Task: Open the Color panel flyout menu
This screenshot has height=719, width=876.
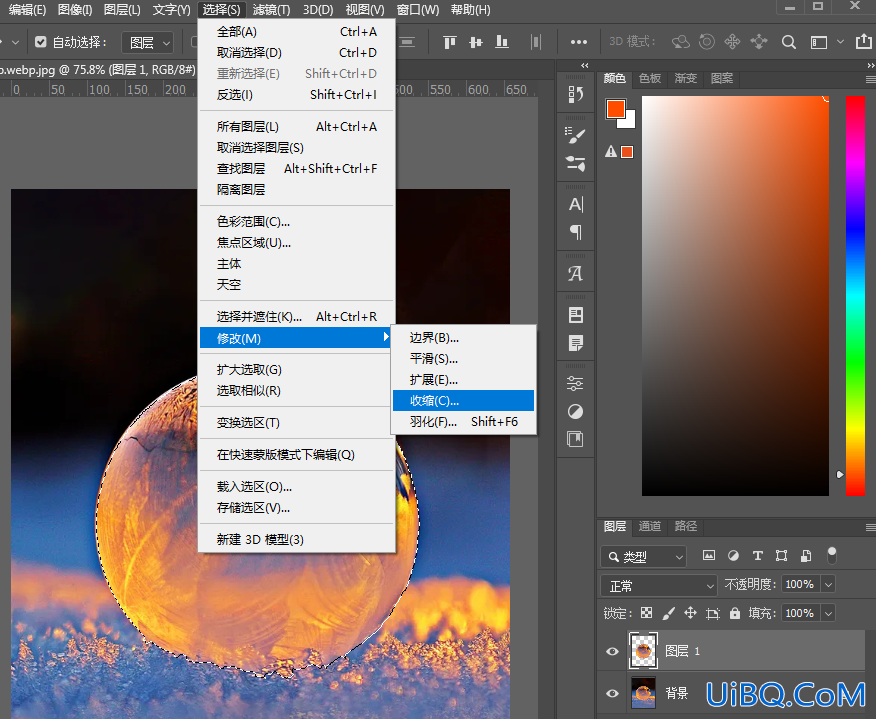Action: point(870,80)
